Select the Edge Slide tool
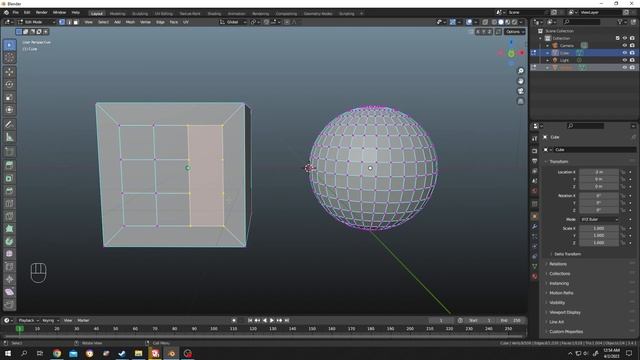 click(x=9, y=267)
